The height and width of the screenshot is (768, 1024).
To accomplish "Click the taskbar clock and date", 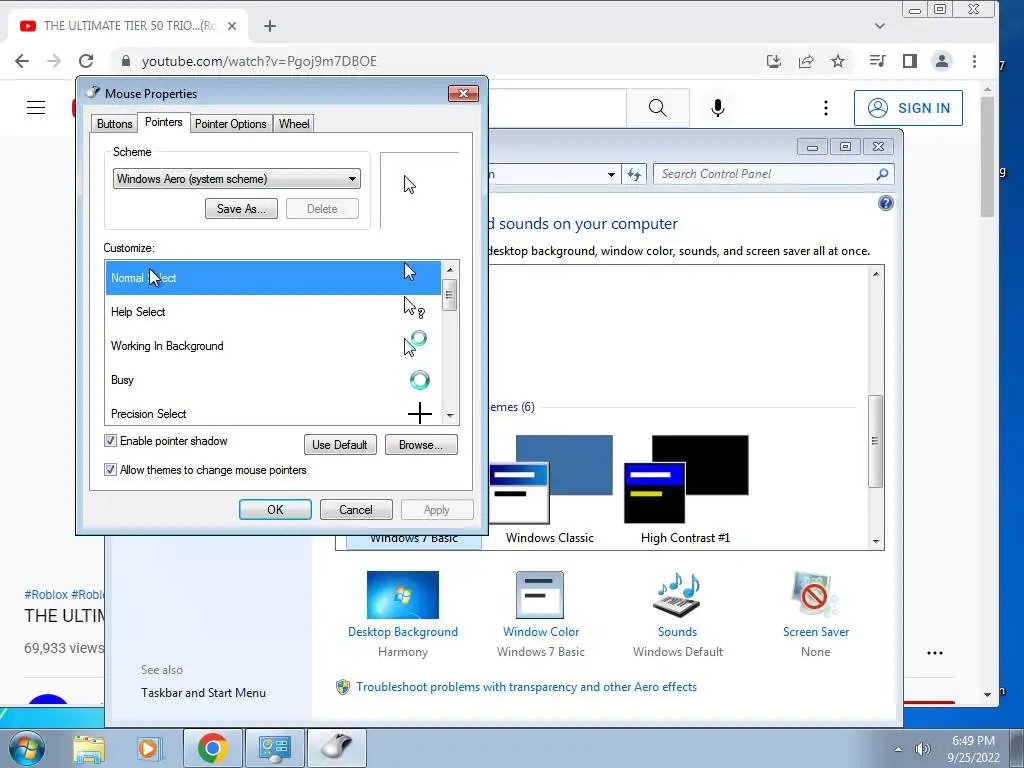I will click(974, 749).
